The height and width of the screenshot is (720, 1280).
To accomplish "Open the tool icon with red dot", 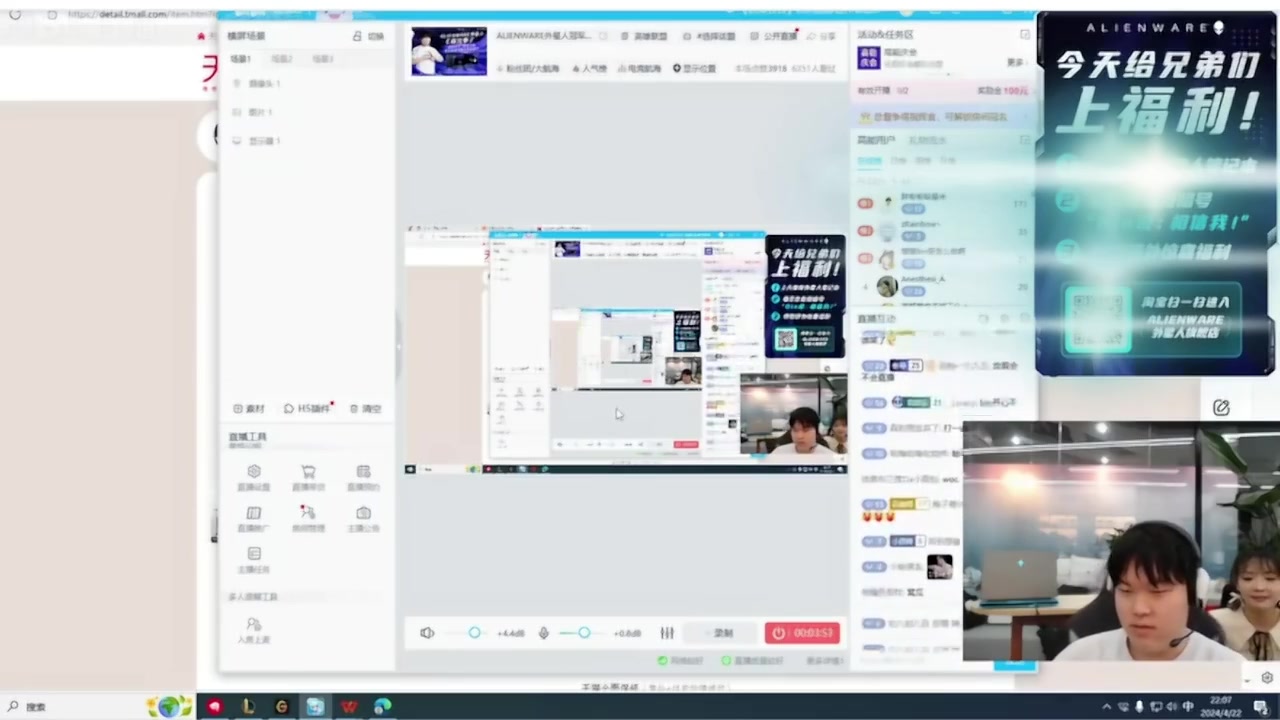I will (x=308, y=519).
